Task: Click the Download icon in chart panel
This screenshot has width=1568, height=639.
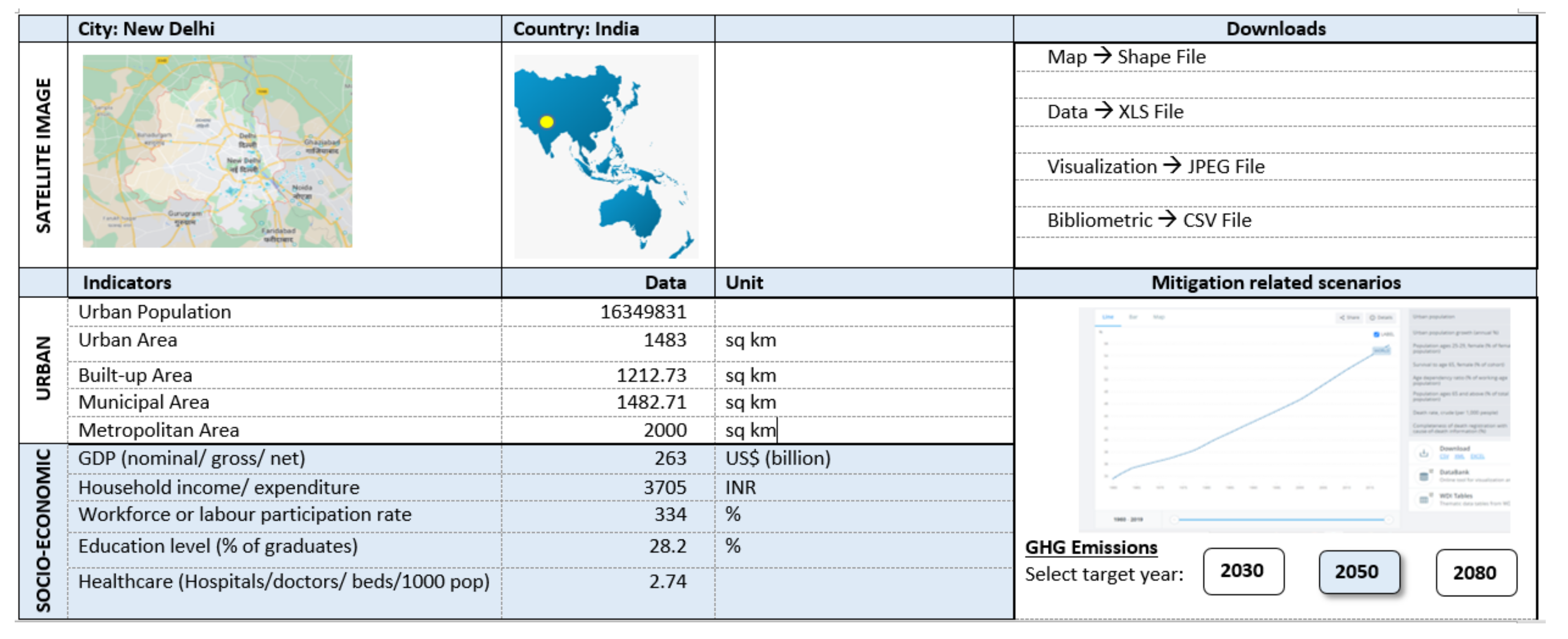Action: (x=1424, y=454)
